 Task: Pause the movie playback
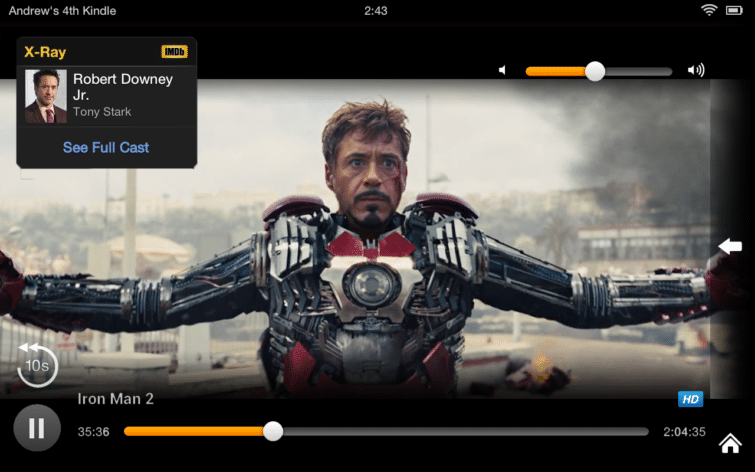tap(37, 428)
